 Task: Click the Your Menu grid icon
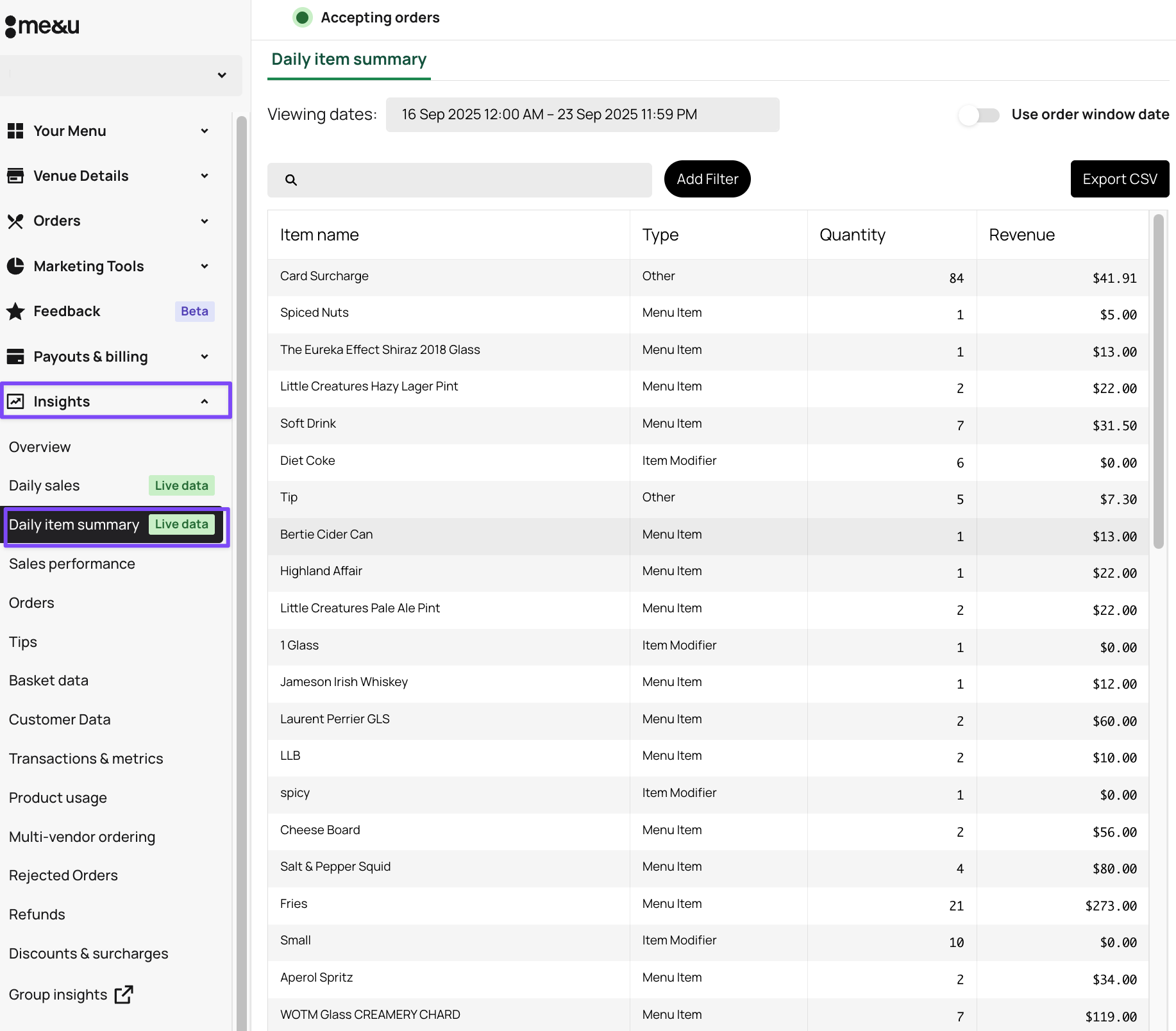tap(15, 131)
